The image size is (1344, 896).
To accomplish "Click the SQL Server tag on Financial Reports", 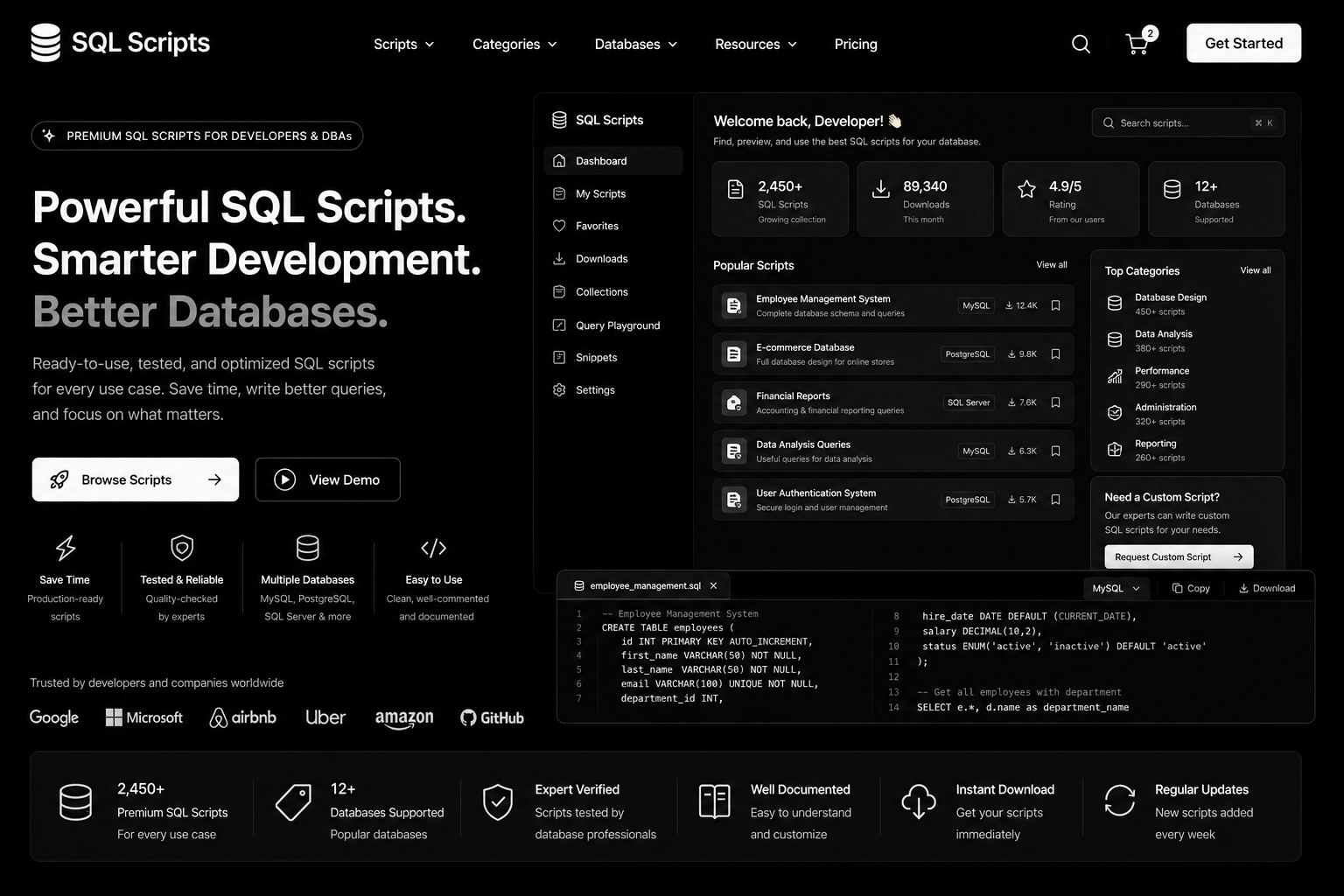I will click(x=969, y=402).
